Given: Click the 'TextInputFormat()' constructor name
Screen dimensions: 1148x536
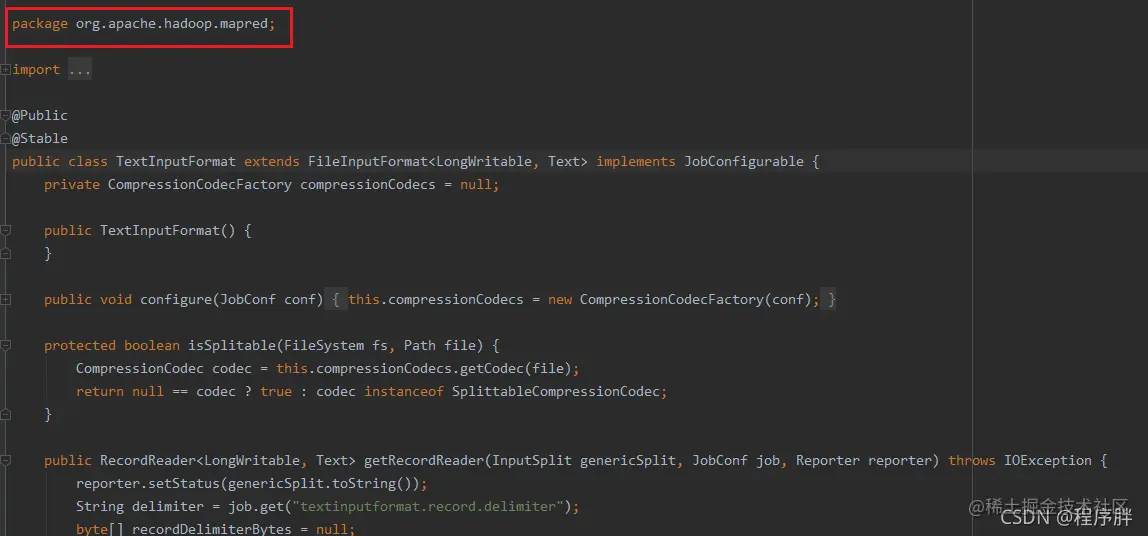Looking at the screenshot, I should pos(167,230).
